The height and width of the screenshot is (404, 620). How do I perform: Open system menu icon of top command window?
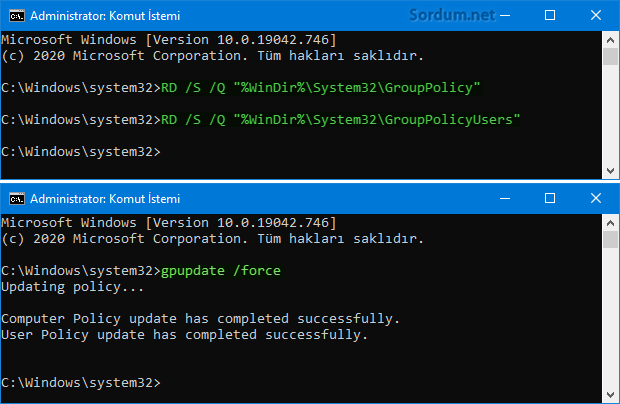pyautogui.click(x=17, y=16)
